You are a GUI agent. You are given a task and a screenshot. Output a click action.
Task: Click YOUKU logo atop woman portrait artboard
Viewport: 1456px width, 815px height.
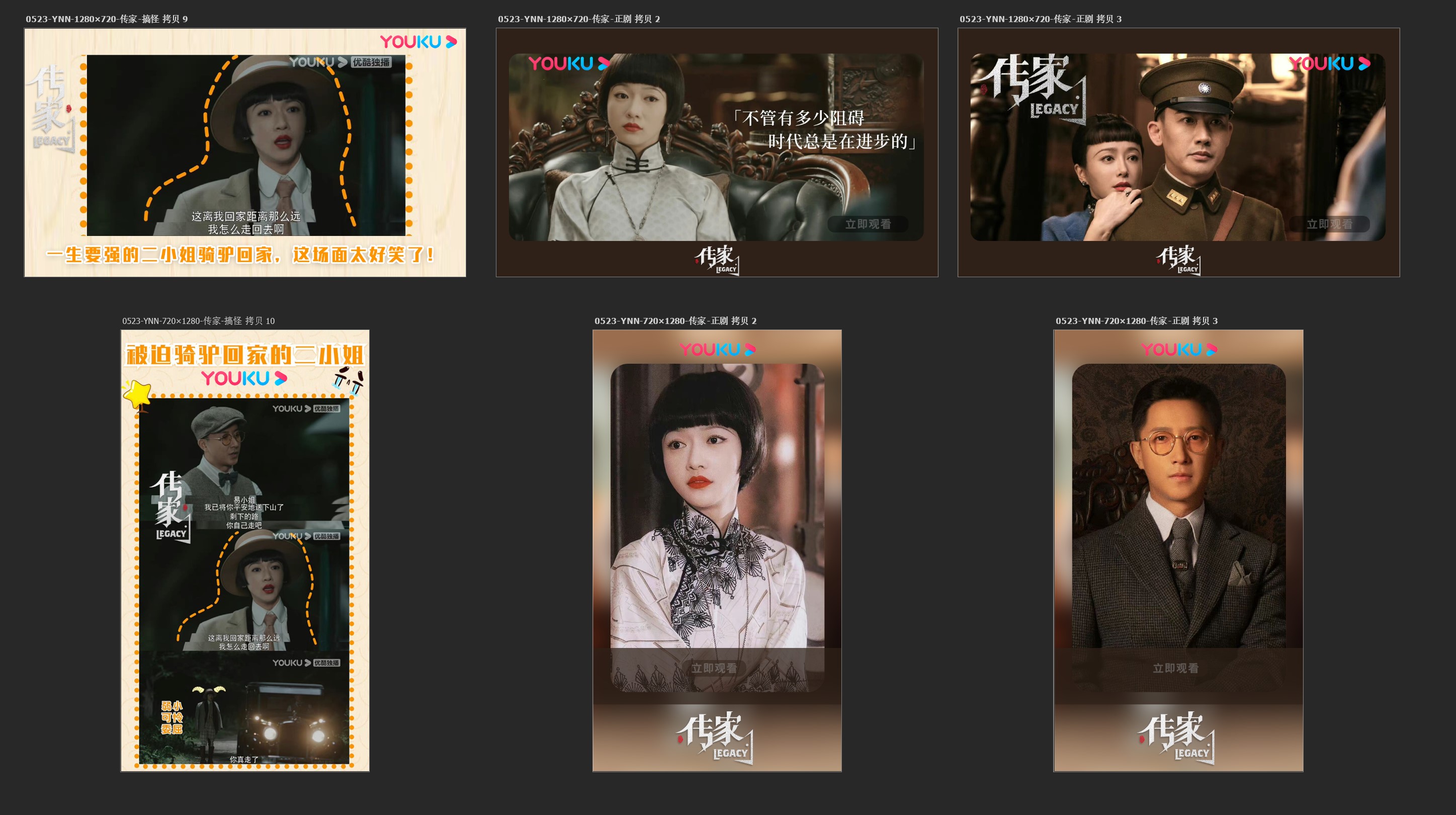[717, 350]
